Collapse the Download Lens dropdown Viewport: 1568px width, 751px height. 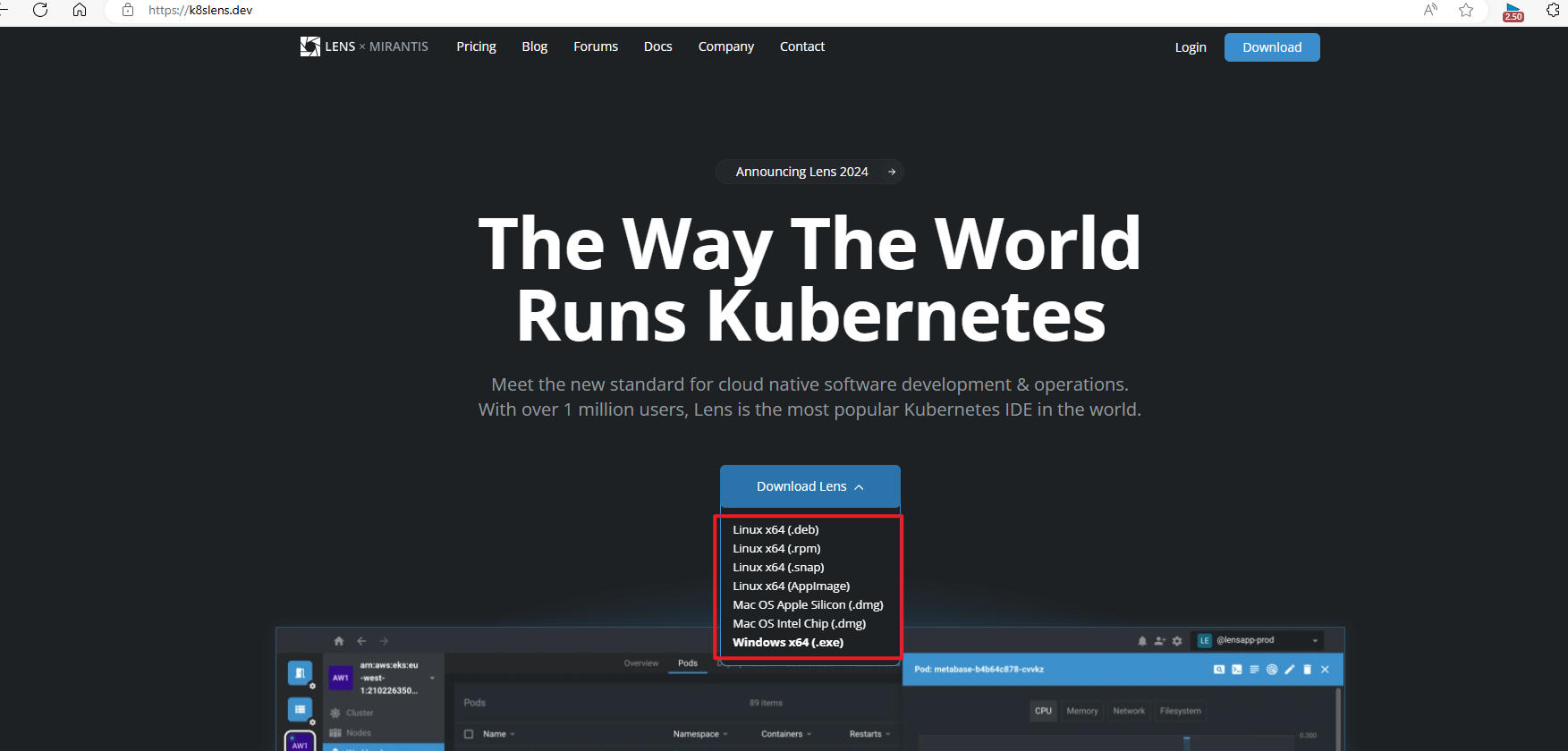tap(810, 486)
